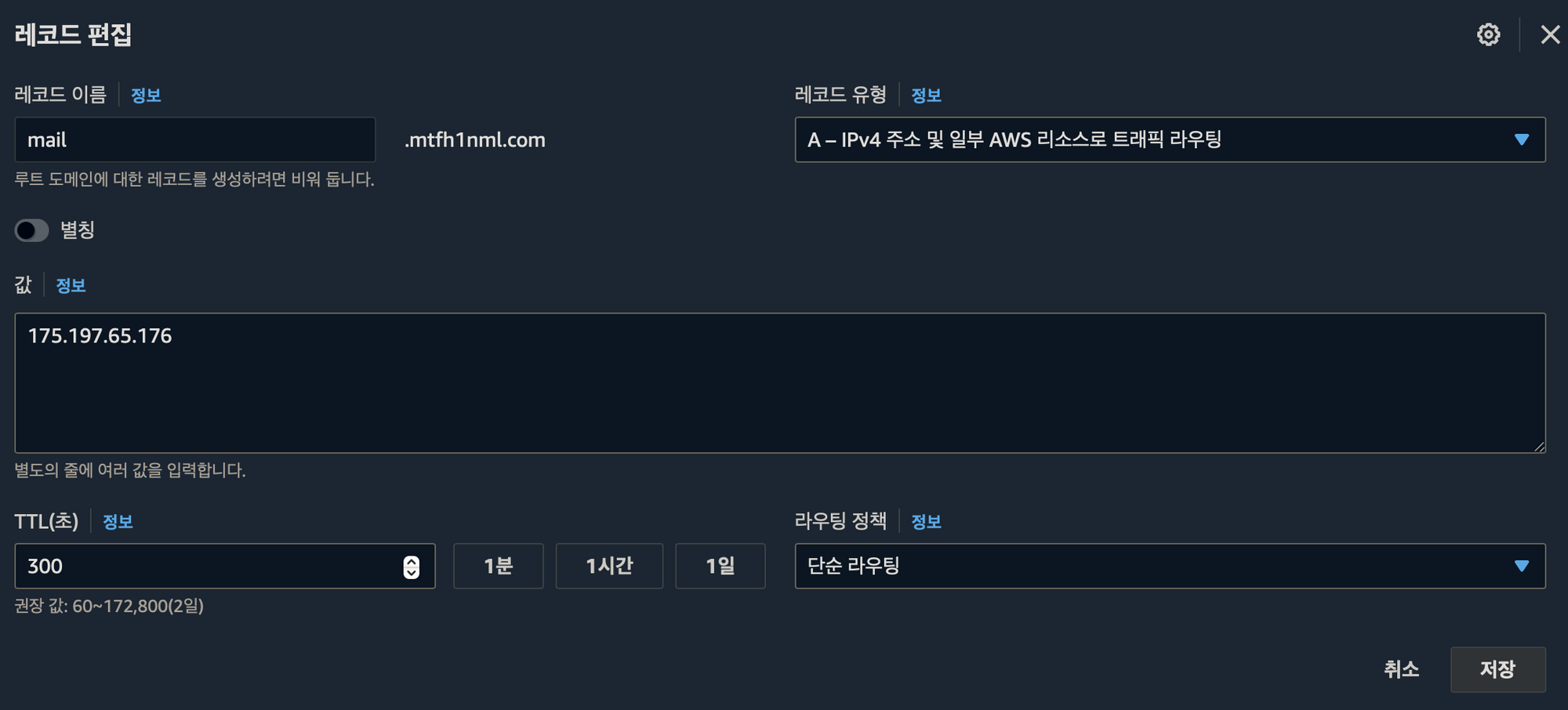Open 정보 link beside 값

coord(71,286)
